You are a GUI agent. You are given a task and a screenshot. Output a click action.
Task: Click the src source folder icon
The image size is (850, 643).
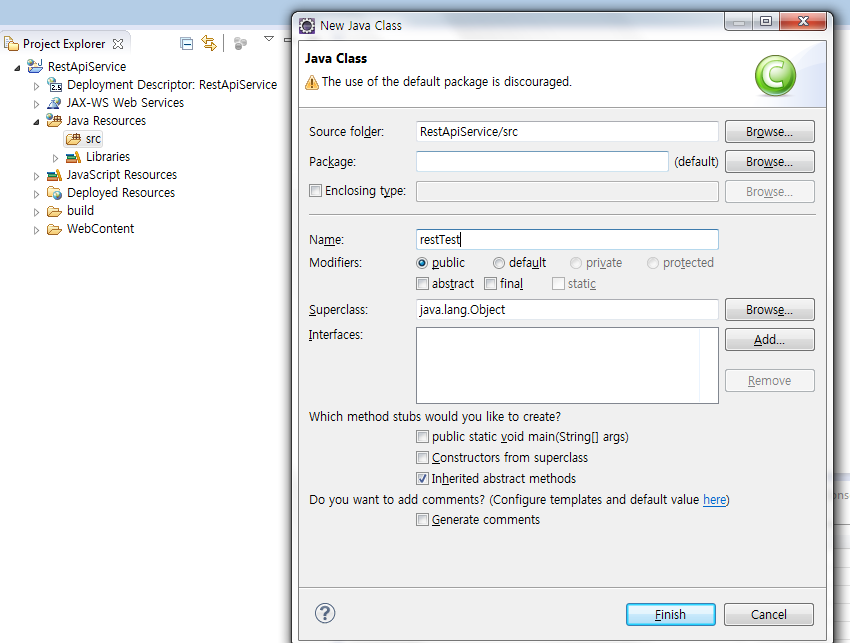pyautogui.click(x=73, y=139)
